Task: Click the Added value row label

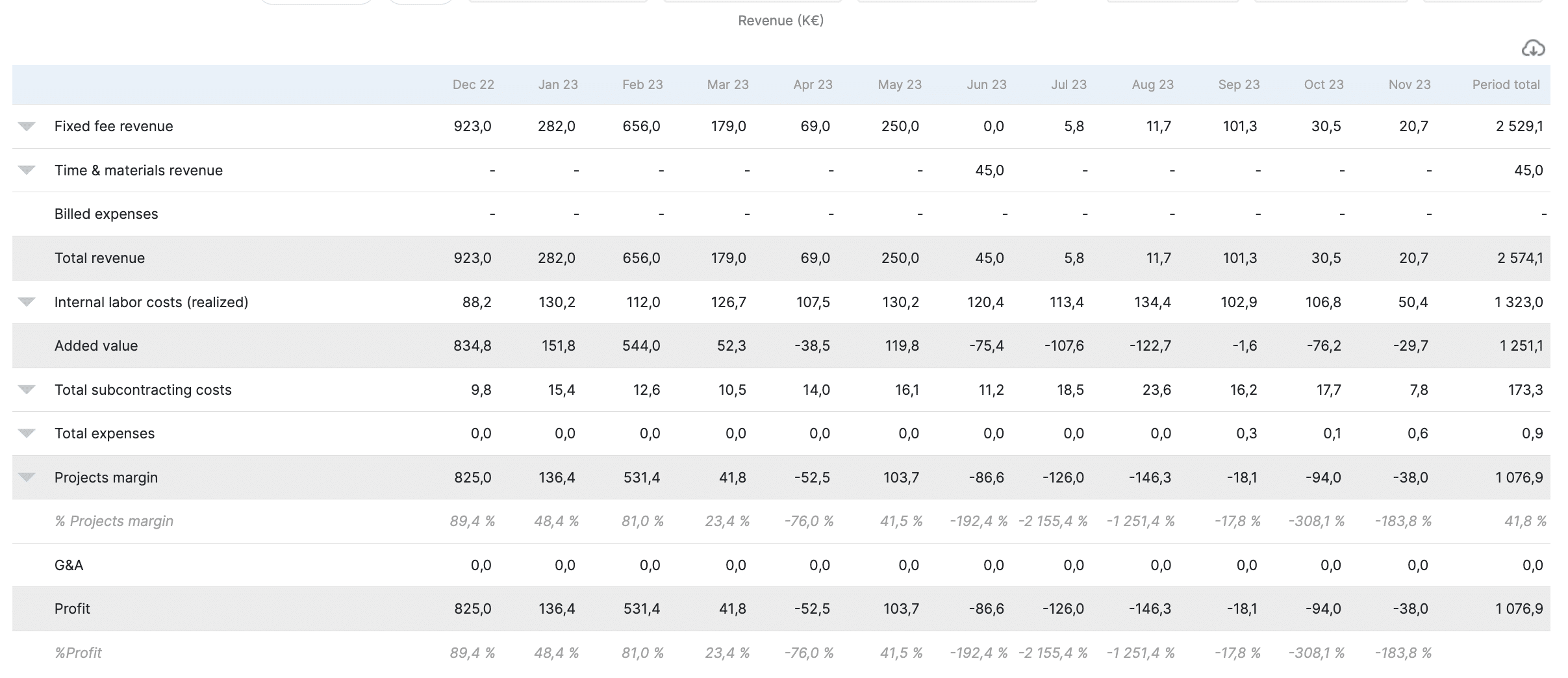Action: (96, 345)
